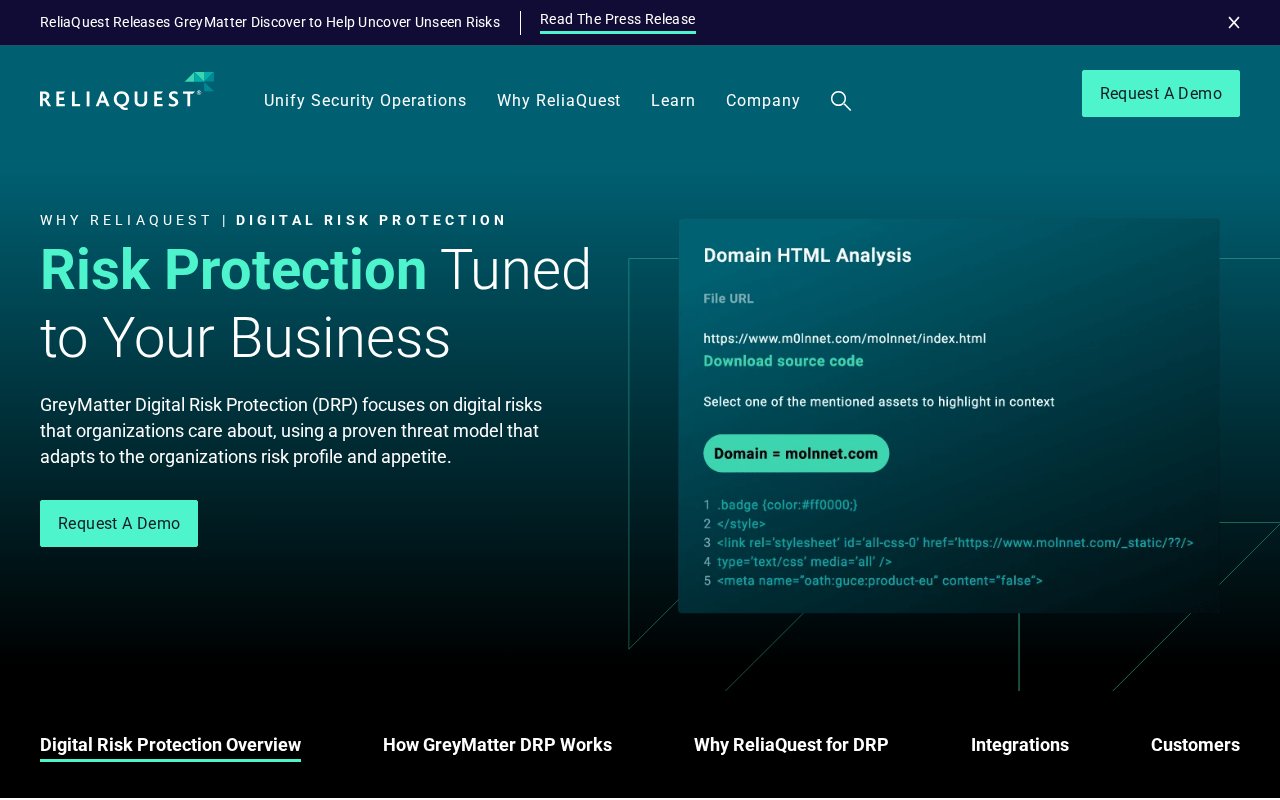Screen dimensions: 1280x800
Task: Click Read The Press Release link
Action: tap(618, 20)
